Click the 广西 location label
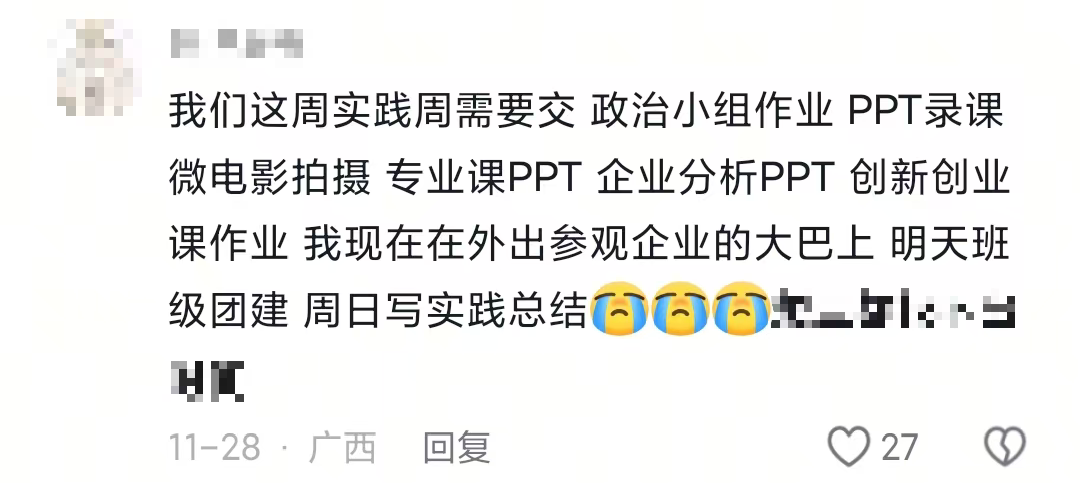Screen dimensions: 1080x483 tap(342, 448)
